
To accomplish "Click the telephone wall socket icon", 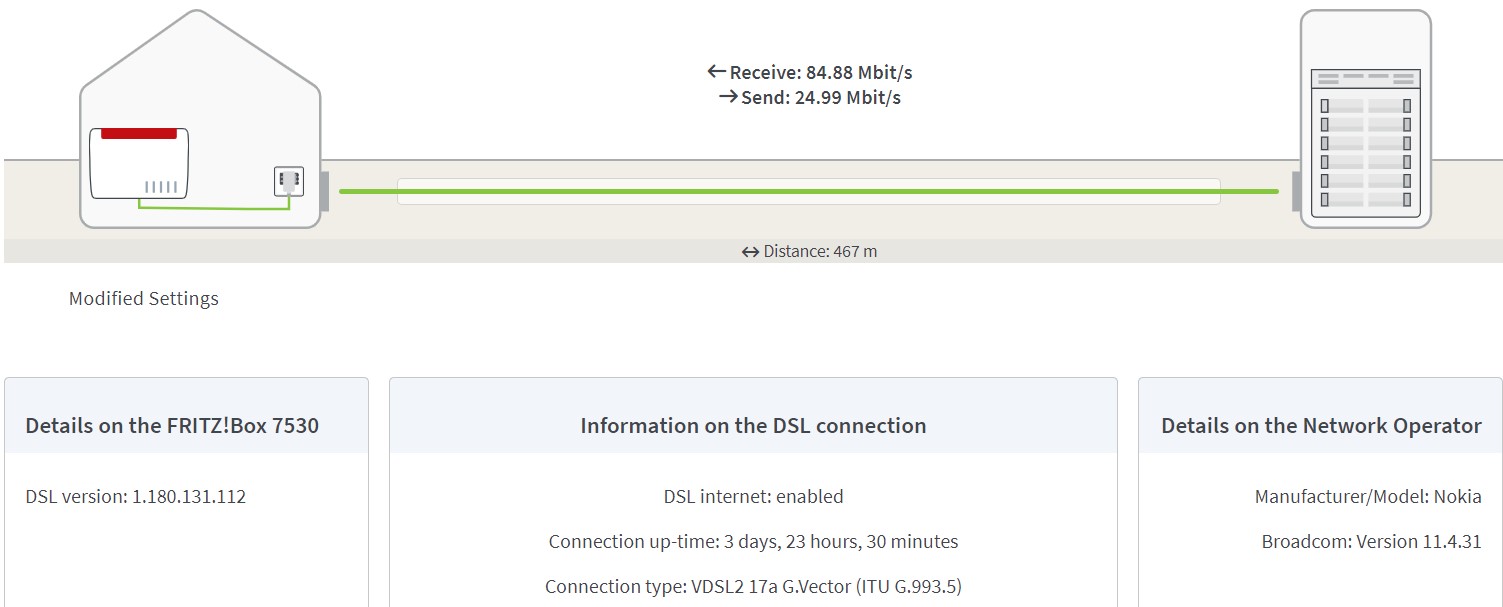I will pyautogui.click(x=288, y=181).
